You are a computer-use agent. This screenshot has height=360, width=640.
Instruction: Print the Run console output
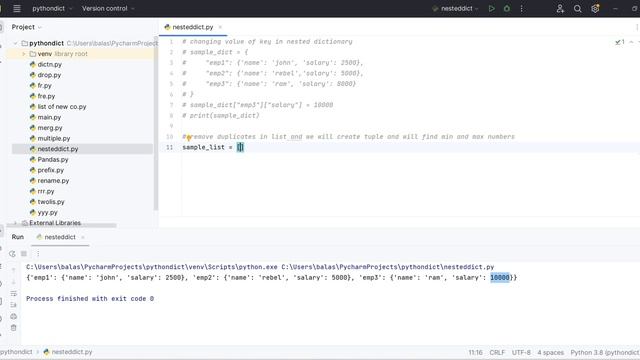pos(13,316)
